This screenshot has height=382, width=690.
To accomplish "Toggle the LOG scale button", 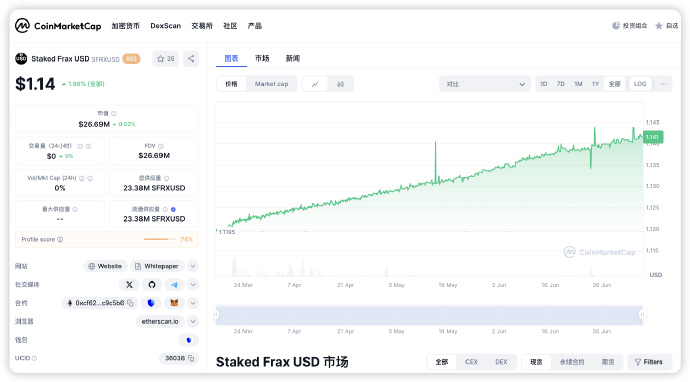I will coord(640,84).
